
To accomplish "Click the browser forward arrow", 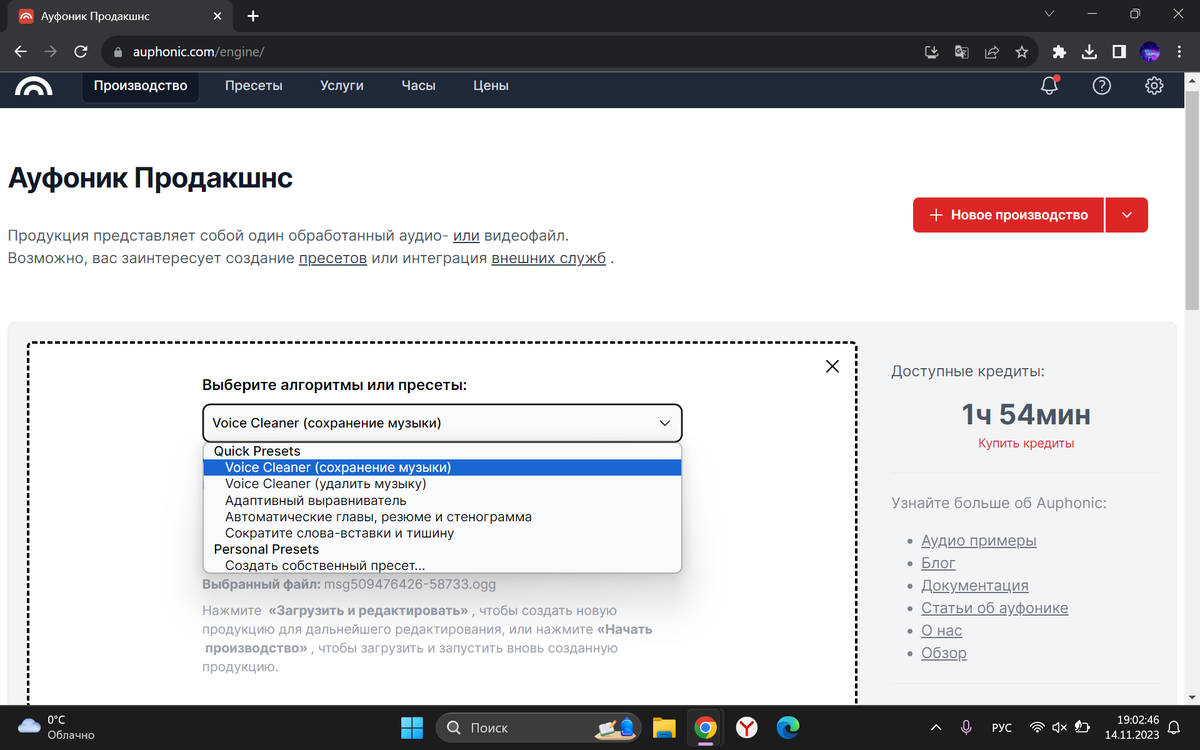I will (51, 51).
